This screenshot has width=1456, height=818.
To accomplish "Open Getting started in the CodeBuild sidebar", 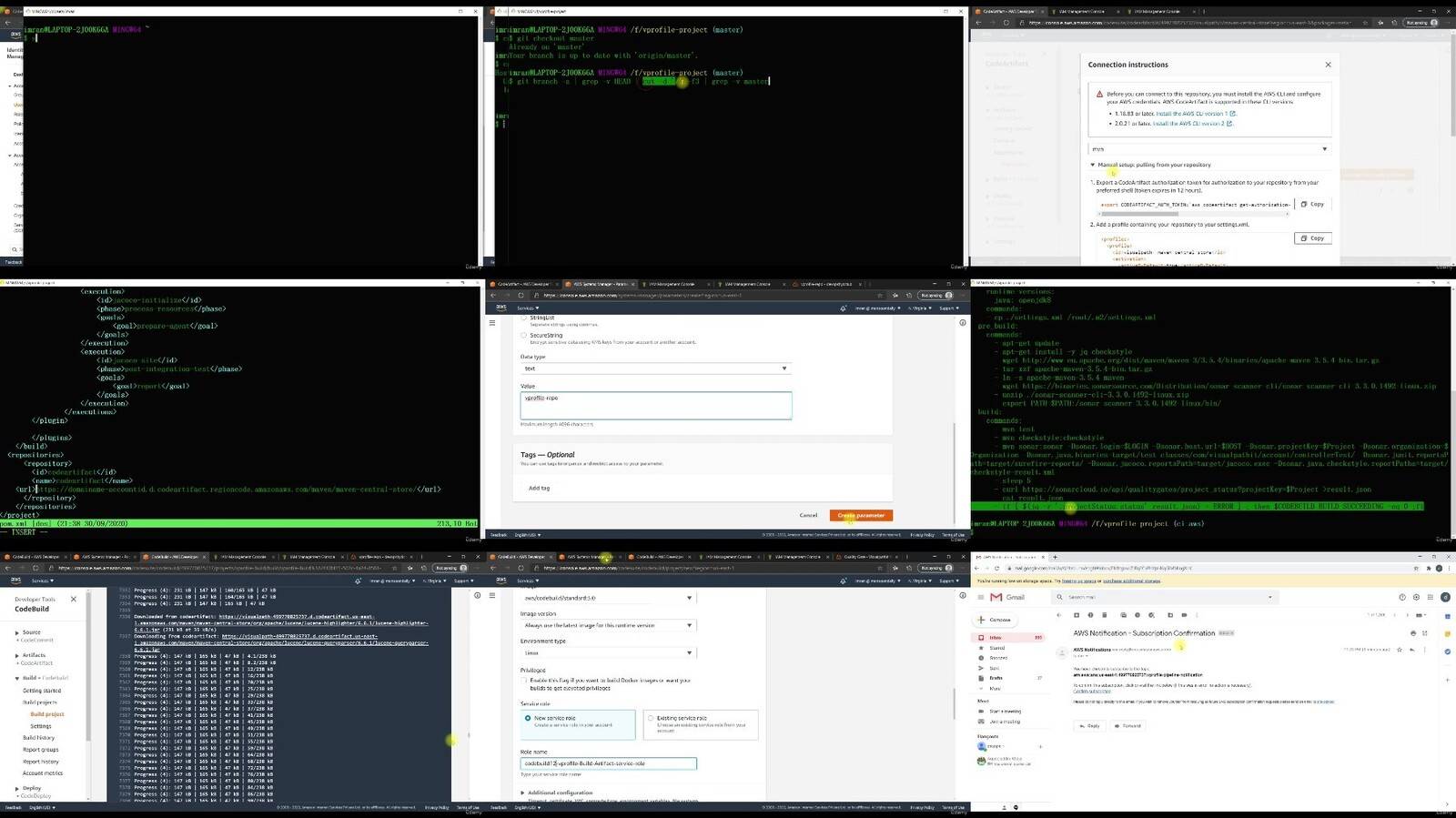I will (42, 691).
